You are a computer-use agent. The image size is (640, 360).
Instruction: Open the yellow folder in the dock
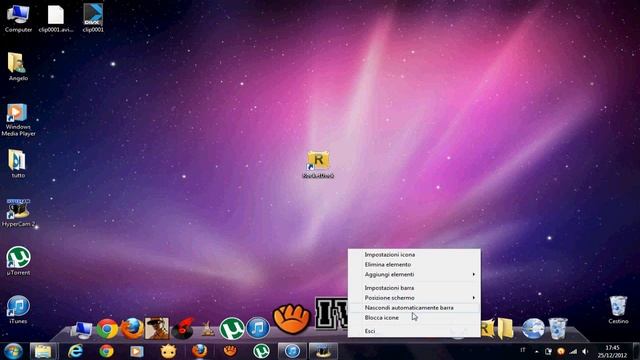coord(505,329)
